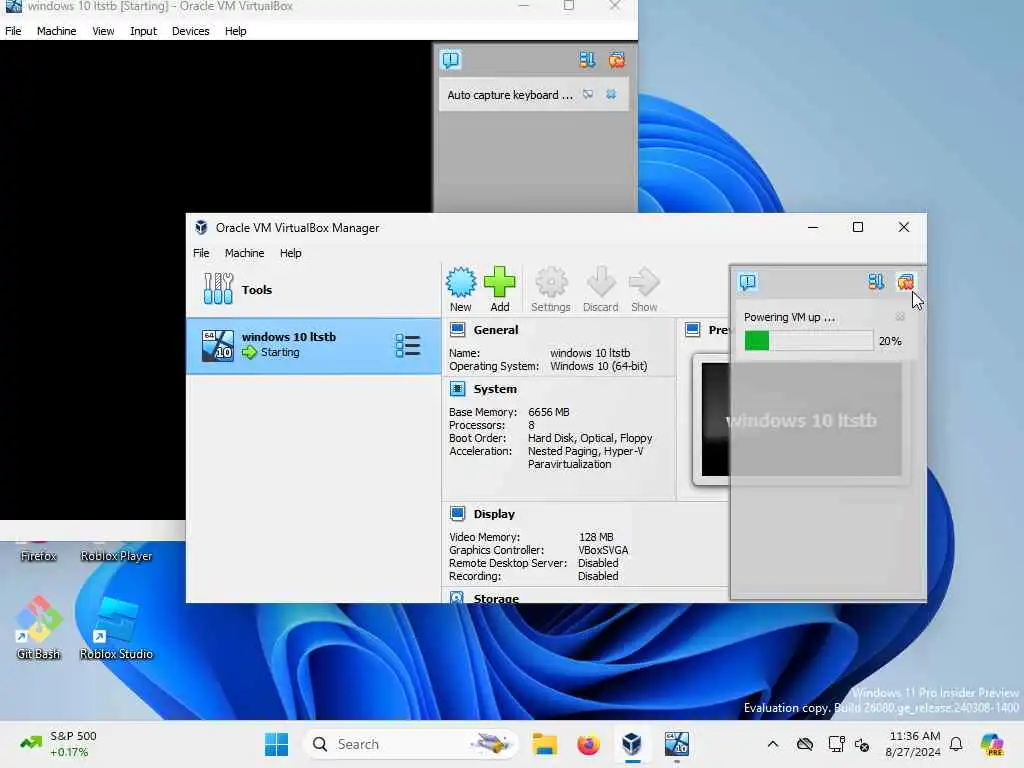Click the Acceleration value Nested Paging, Hyper-V
Viewport: 1024px width, 768px height.
coord(586,451)
